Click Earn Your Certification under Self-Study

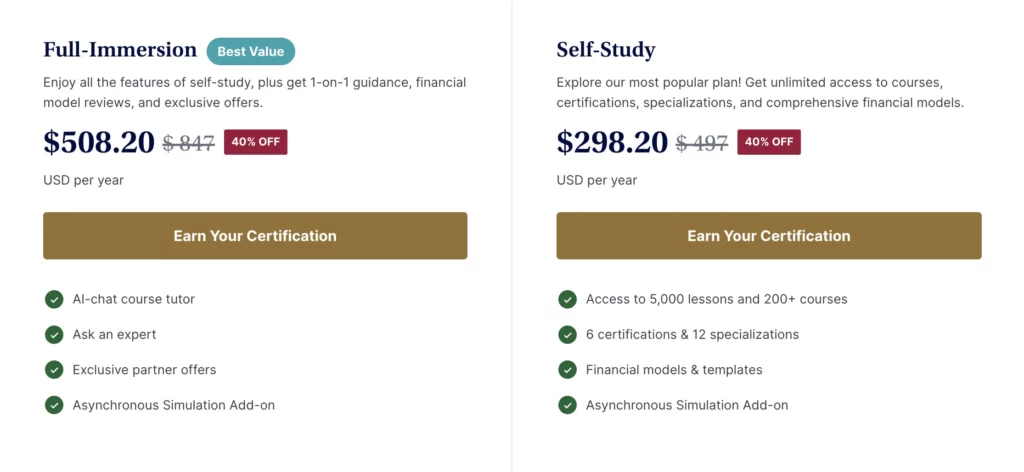tap(769, 236)
